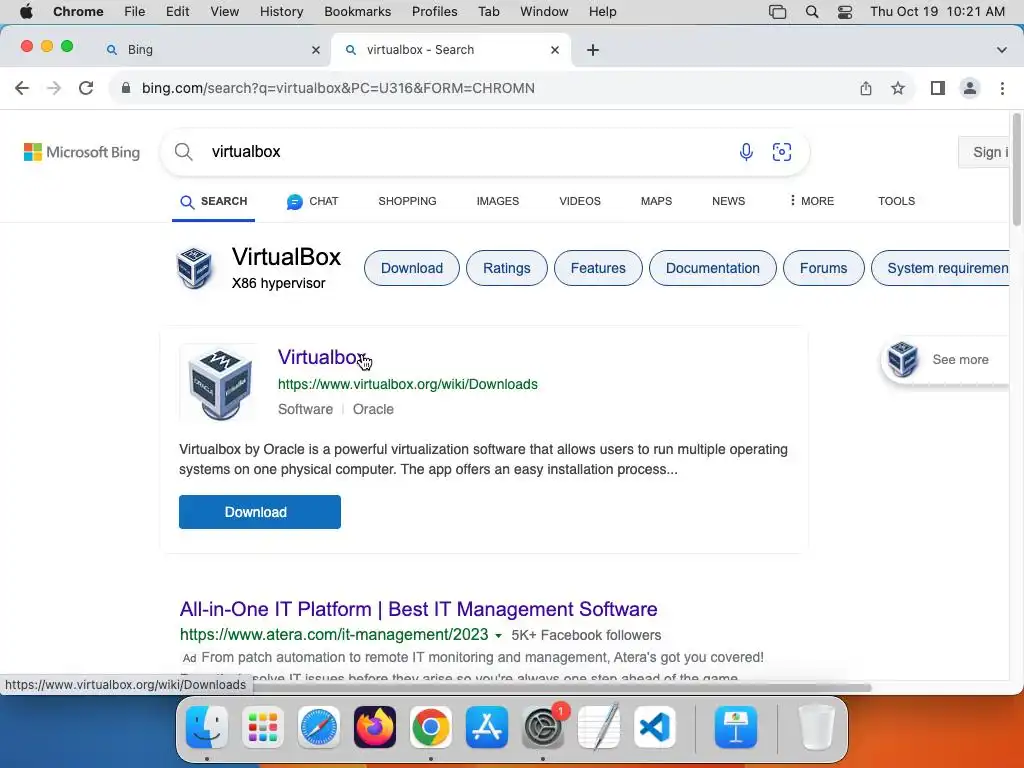Open TextEdit from the Dock
The height and width of the screenshot is (768, 1024).
point(599,727)
